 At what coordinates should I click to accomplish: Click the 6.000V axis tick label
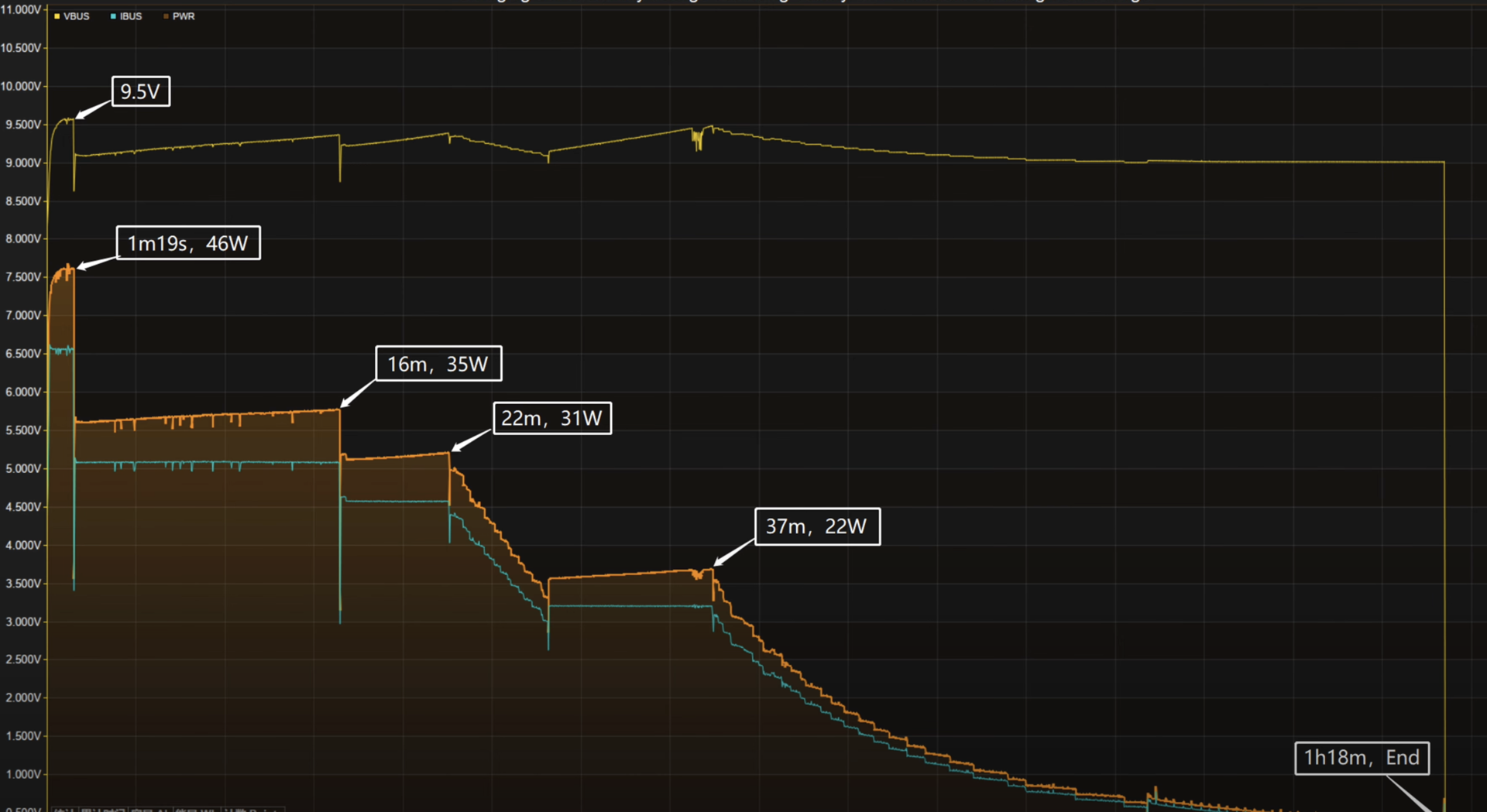(x=22, y=392)
